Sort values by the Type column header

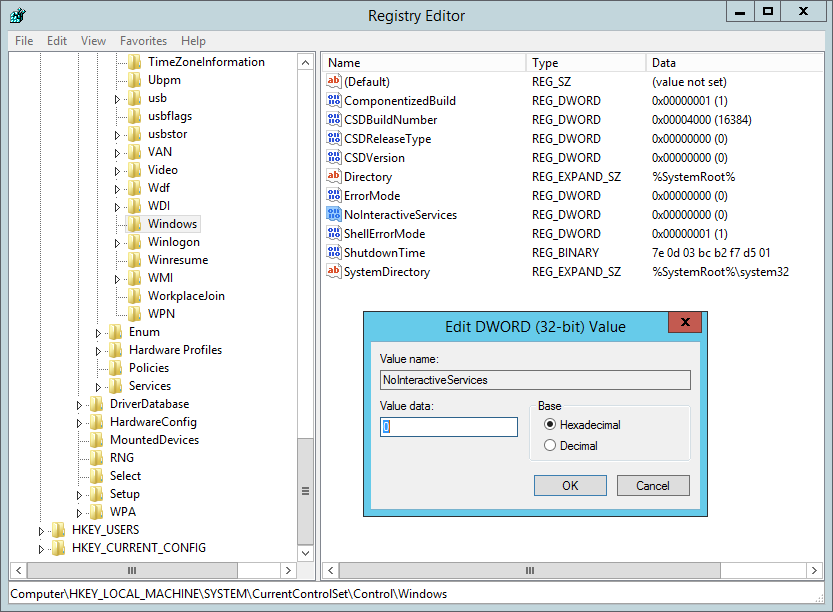tap(586, 63)
